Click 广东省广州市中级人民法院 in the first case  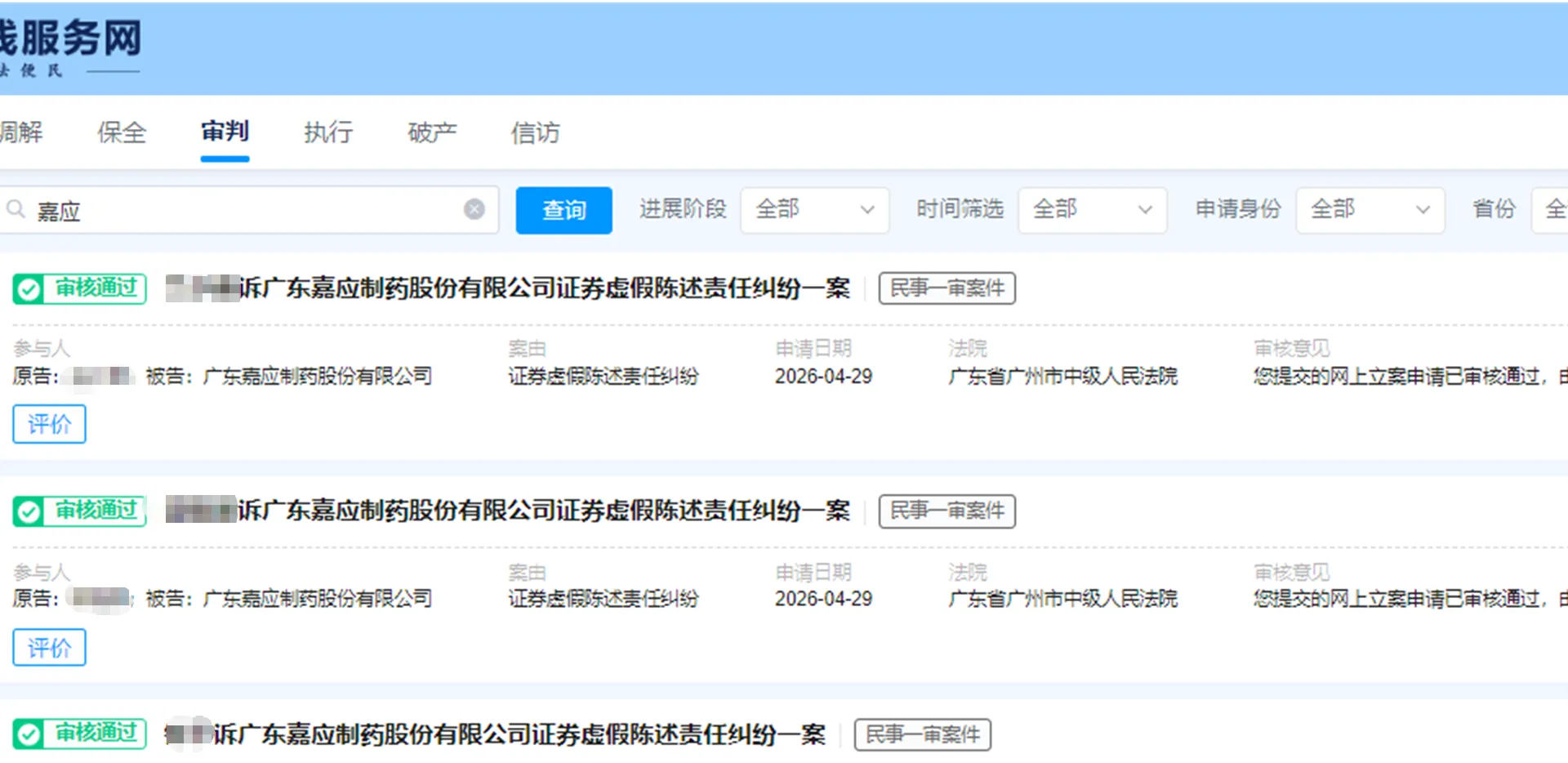[x=1062, y=377]
